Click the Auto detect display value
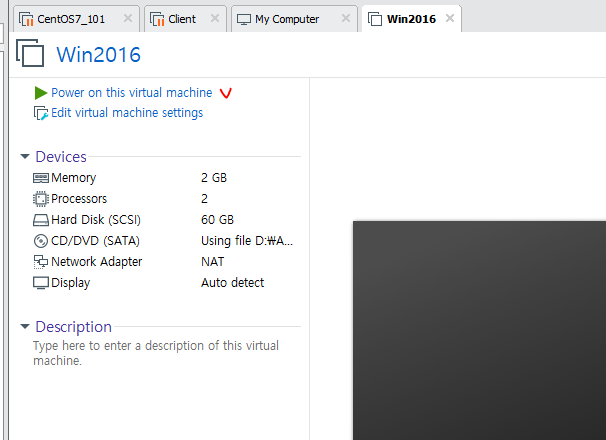The height and width of the screenshot is (440, 606). coord(232,283)
